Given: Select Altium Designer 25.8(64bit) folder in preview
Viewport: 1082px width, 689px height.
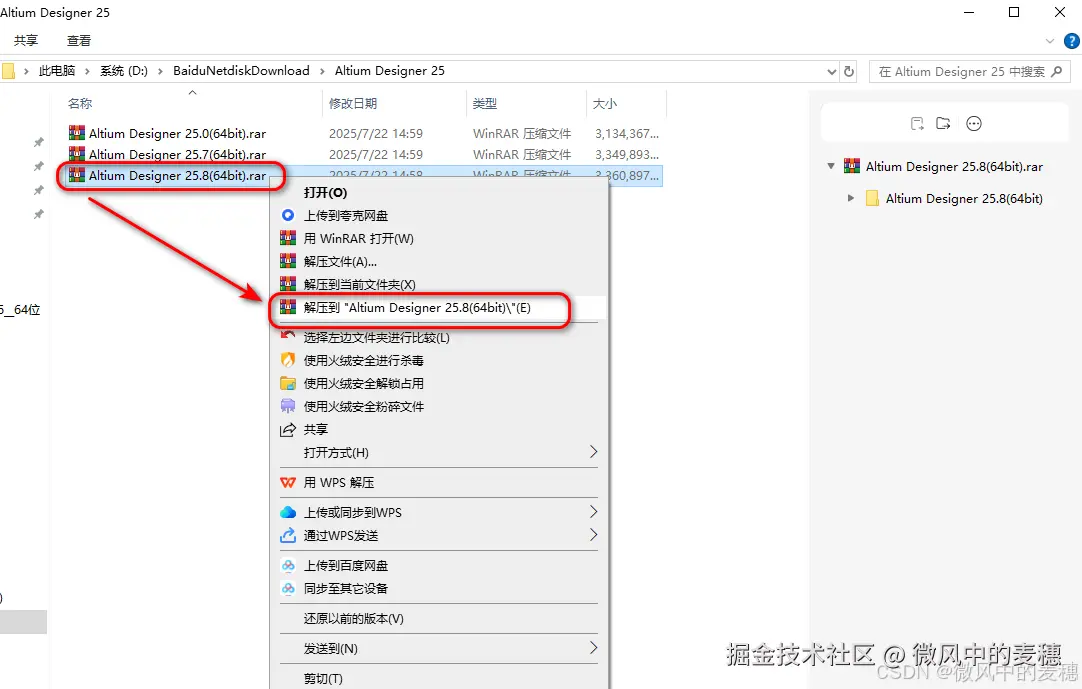Looking at the screenshot, I should click(964, 199).
